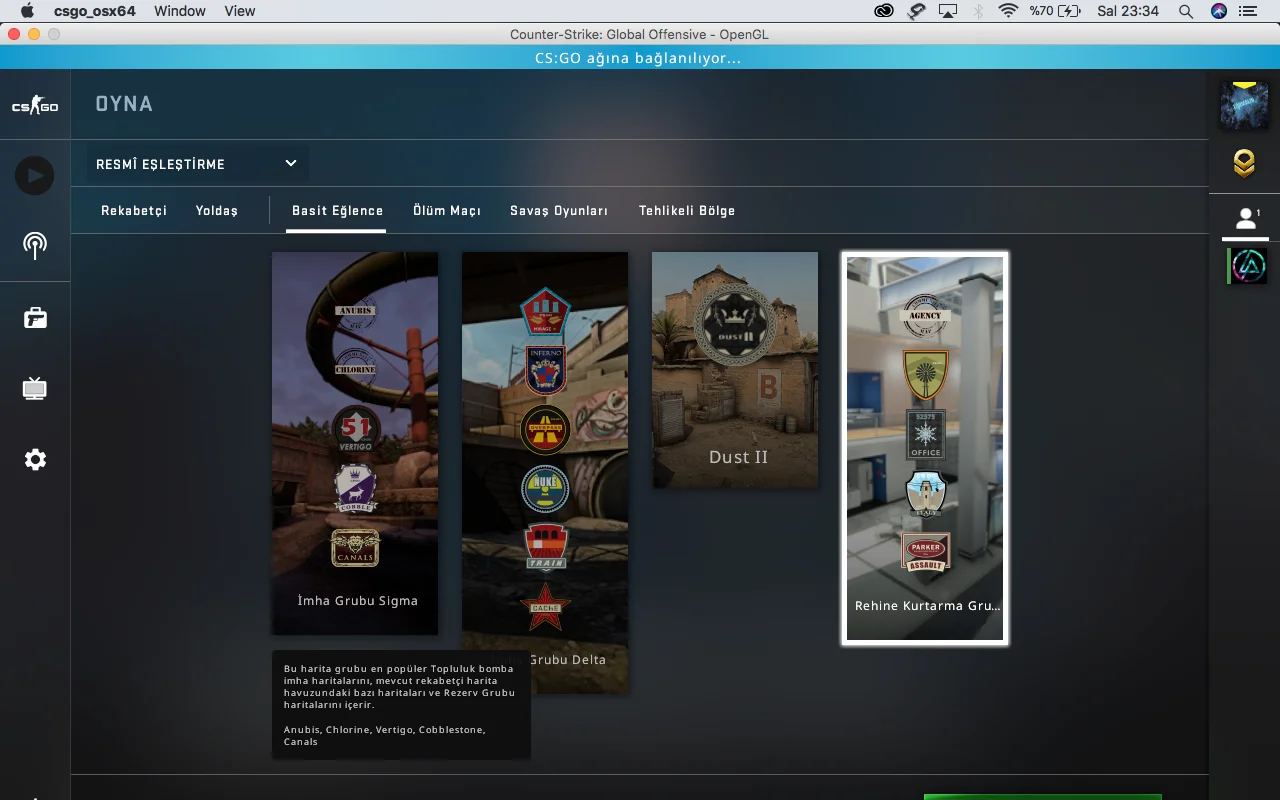Click the battery %70 indicator
This screenshot has width=1280, height=800.
[x=1055, y=11]
